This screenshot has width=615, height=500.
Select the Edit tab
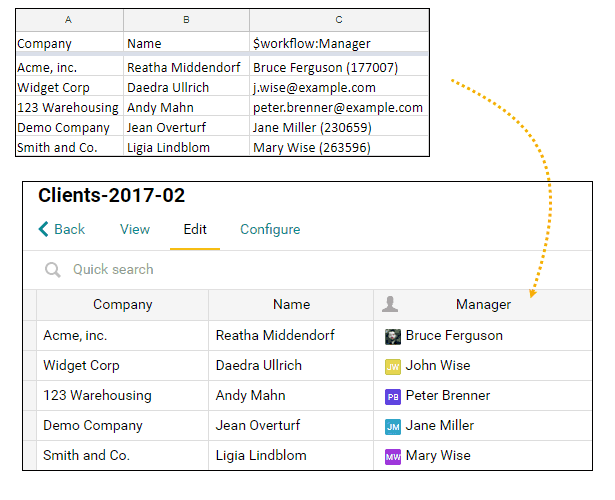(195, 229)
